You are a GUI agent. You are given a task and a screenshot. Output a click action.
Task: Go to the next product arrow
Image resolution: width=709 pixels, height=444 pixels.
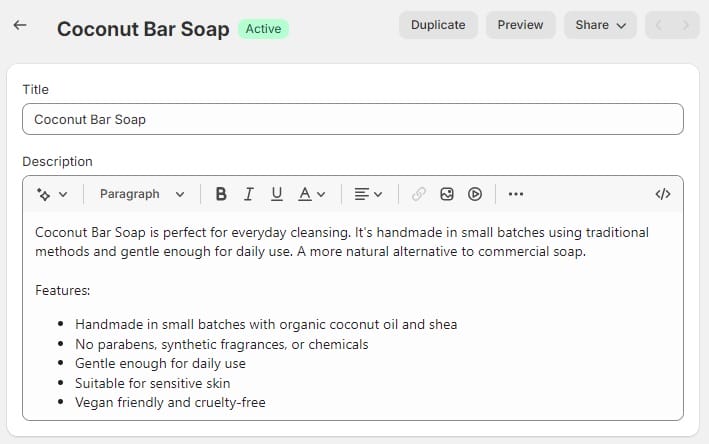686,25
